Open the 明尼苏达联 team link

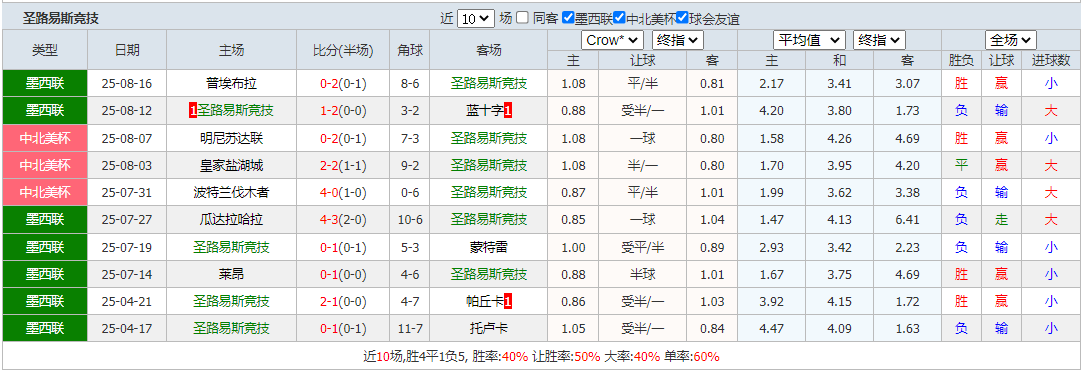(231, 138)
